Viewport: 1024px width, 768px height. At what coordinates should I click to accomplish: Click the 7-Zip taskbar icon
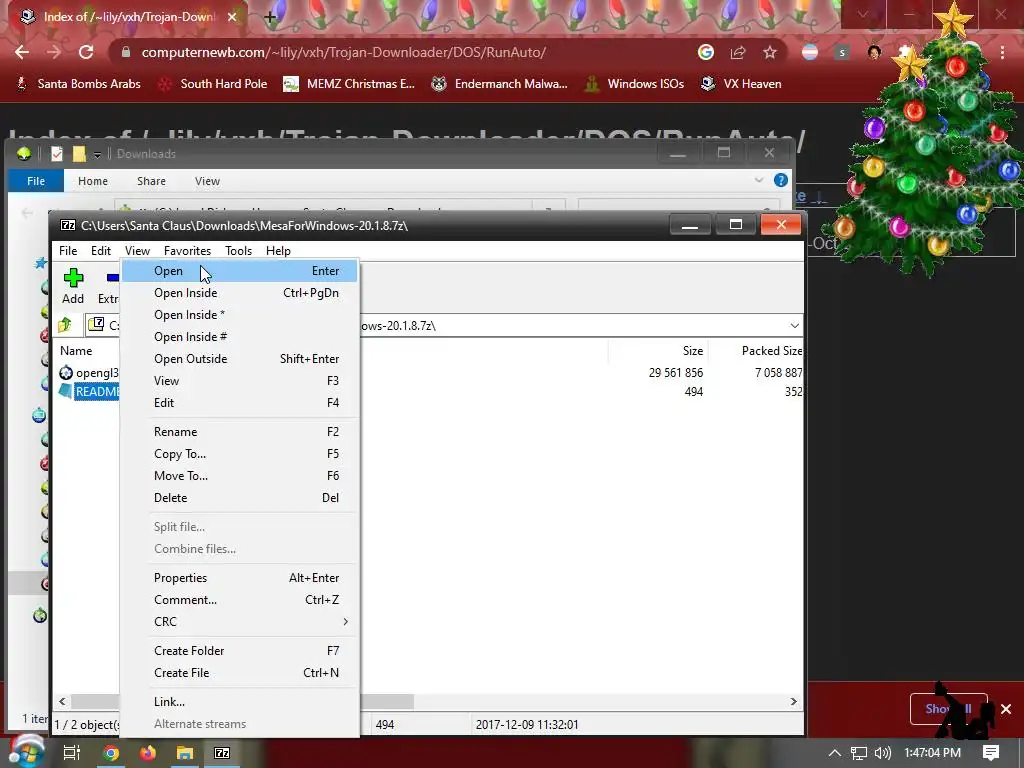coord(222,753)
